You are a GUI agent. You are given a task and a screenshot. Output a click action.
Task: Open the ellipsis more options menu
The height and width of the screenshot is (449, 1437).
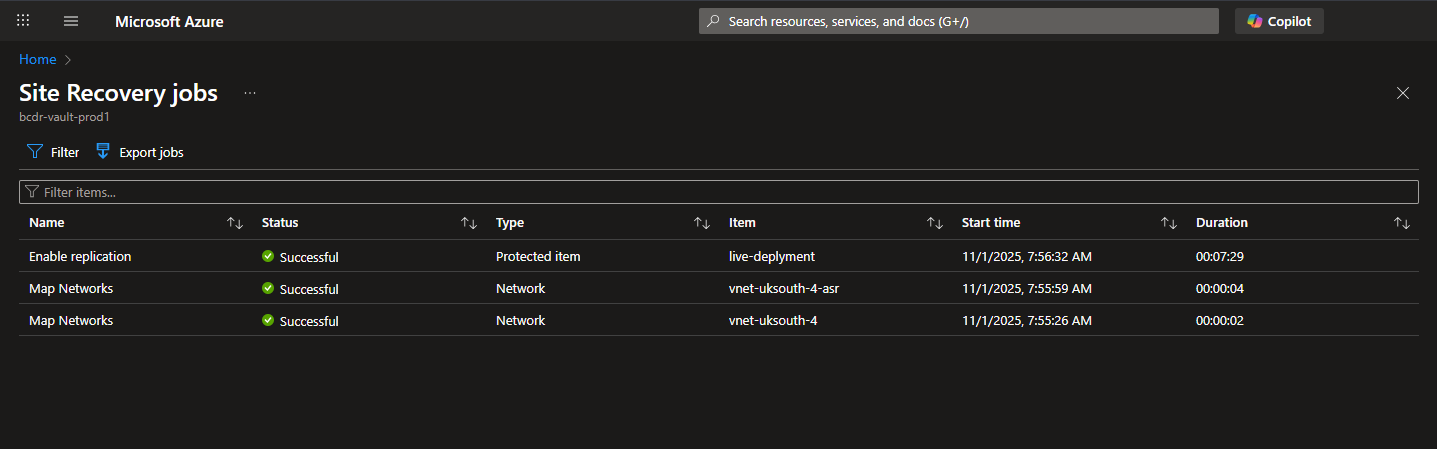click(250, 93)
